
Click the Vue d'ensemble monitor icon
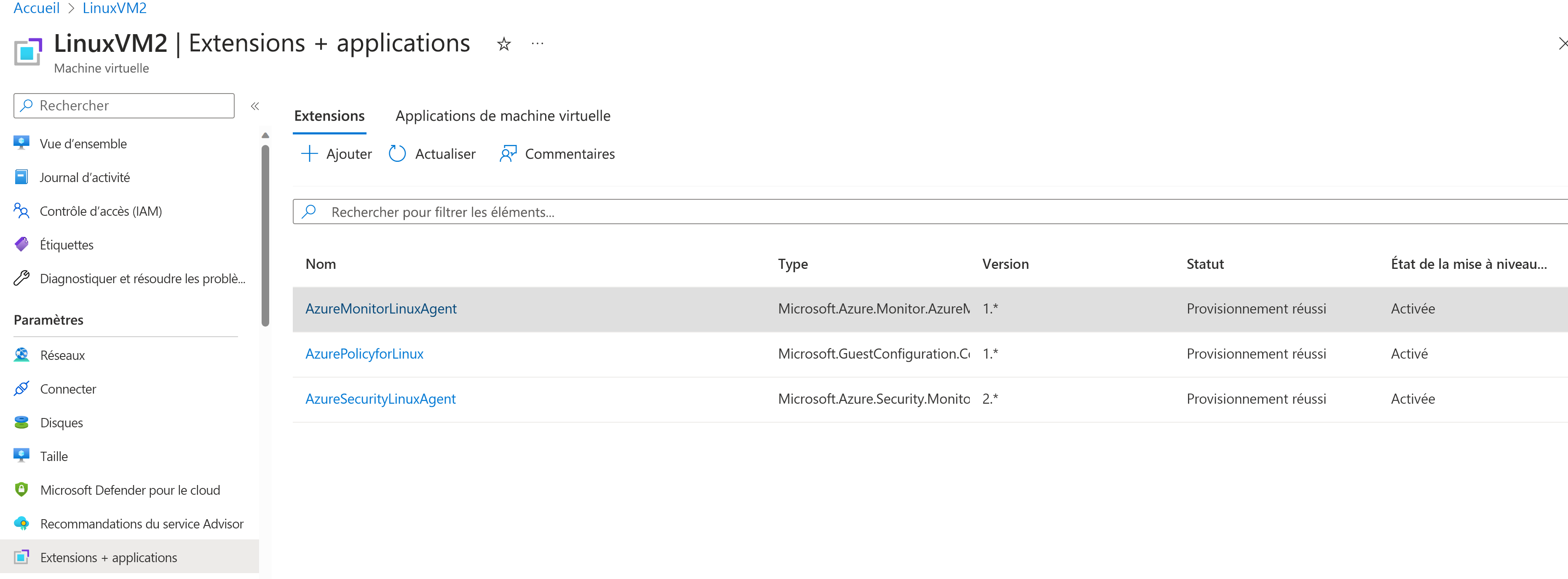(21, 143)
